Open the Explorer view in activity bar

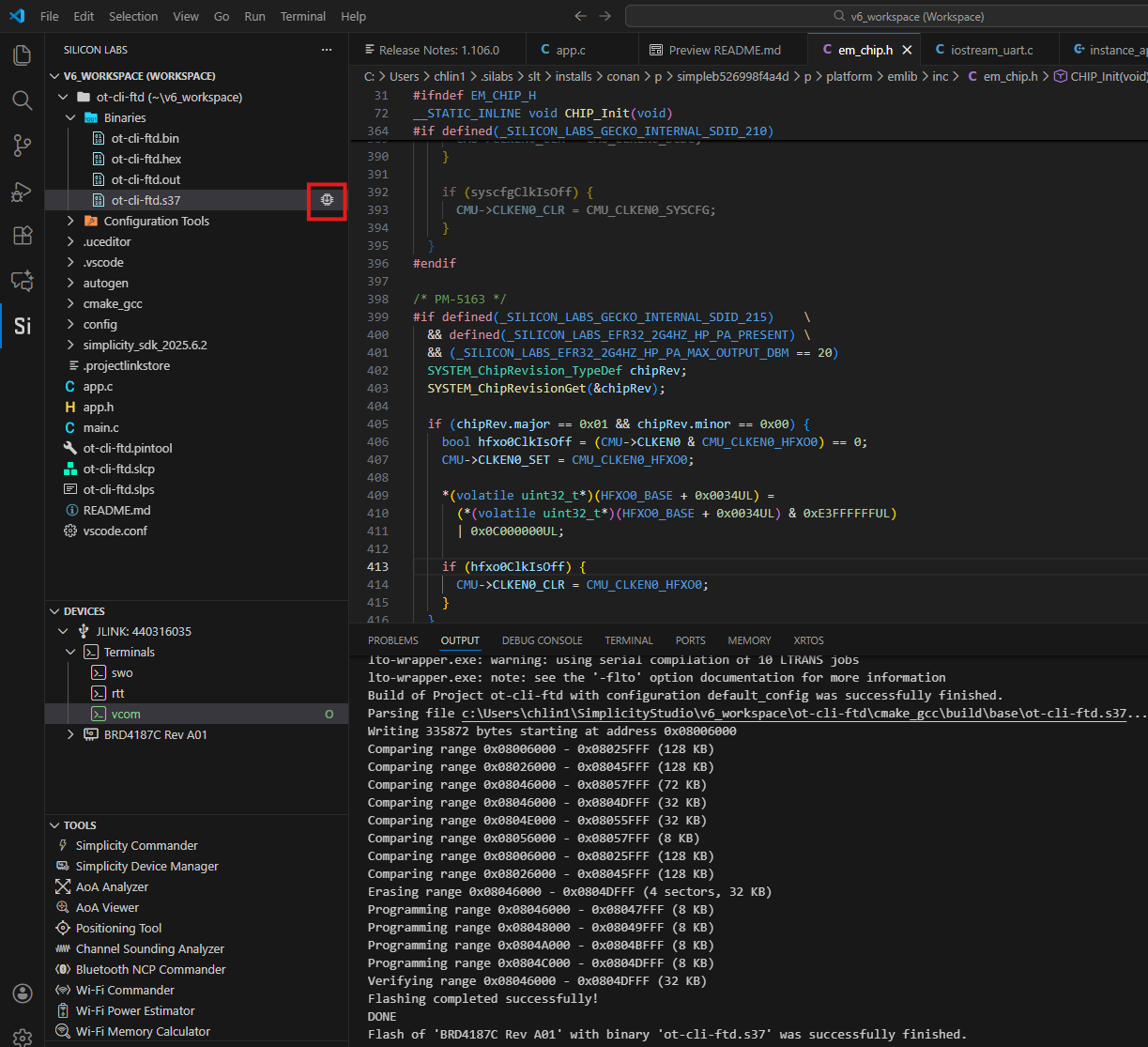pos(22,55)
